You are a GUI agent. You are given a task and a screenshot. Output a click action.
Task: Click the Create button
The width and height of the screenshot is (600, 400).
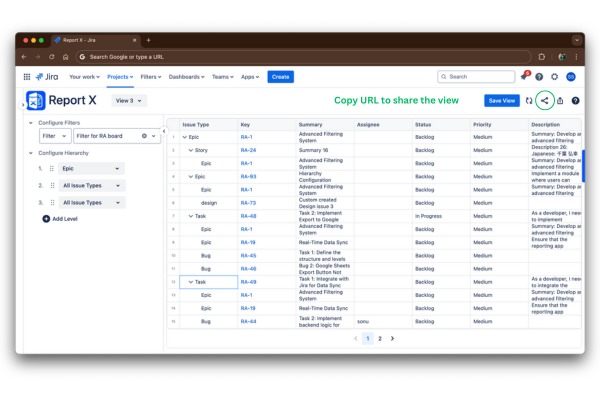tap(280, 77)
